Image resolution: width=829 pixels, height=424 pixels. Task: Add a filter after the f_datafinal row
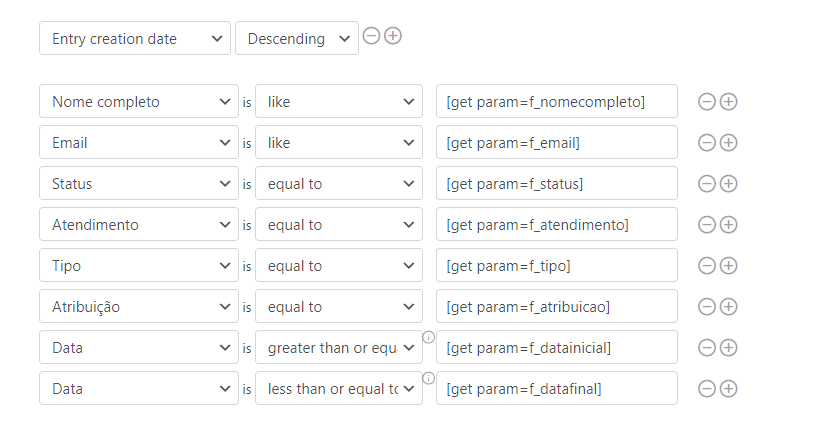pos(728,389)
